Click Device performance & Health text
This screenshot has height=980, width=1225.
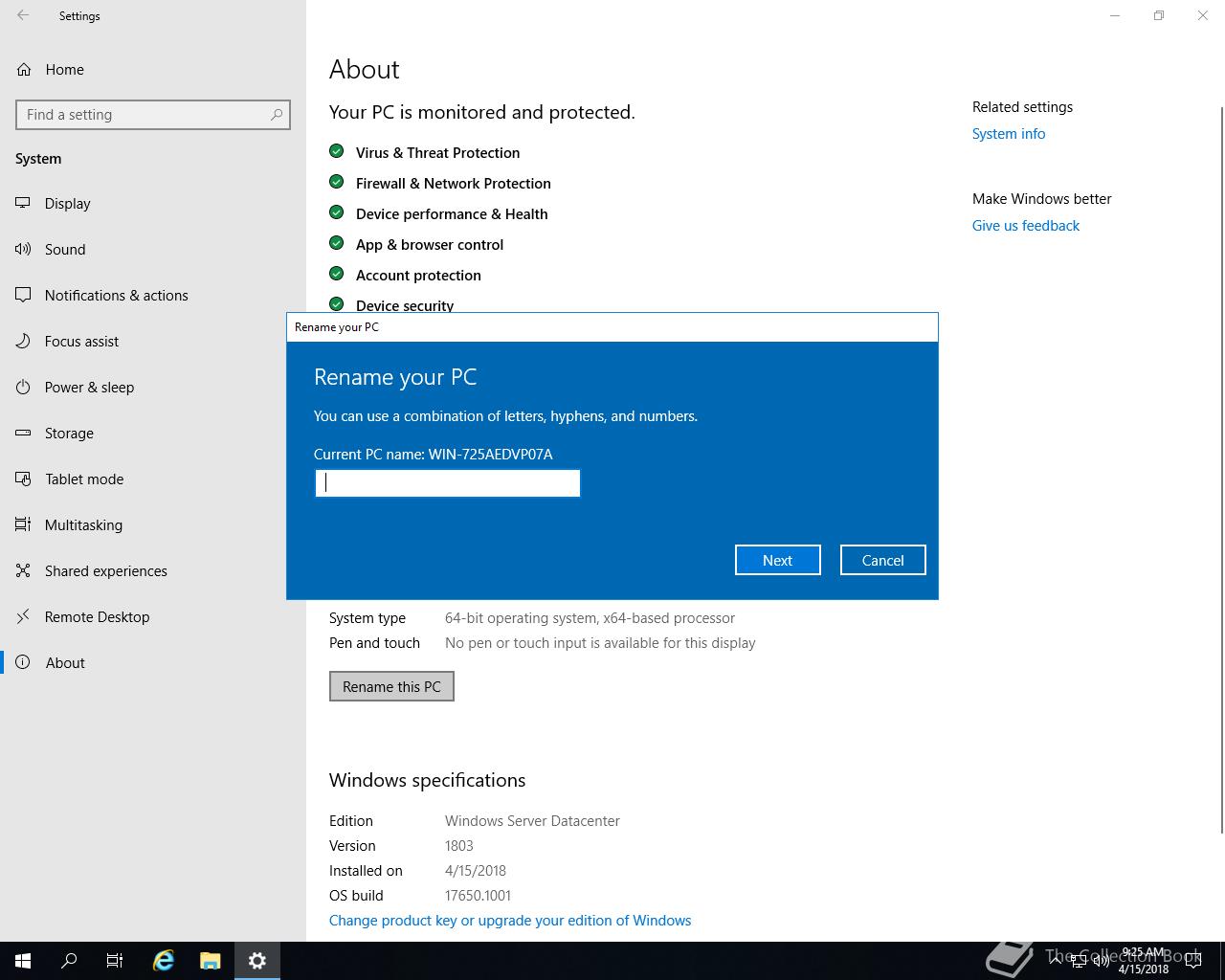[x=452, y=214]
